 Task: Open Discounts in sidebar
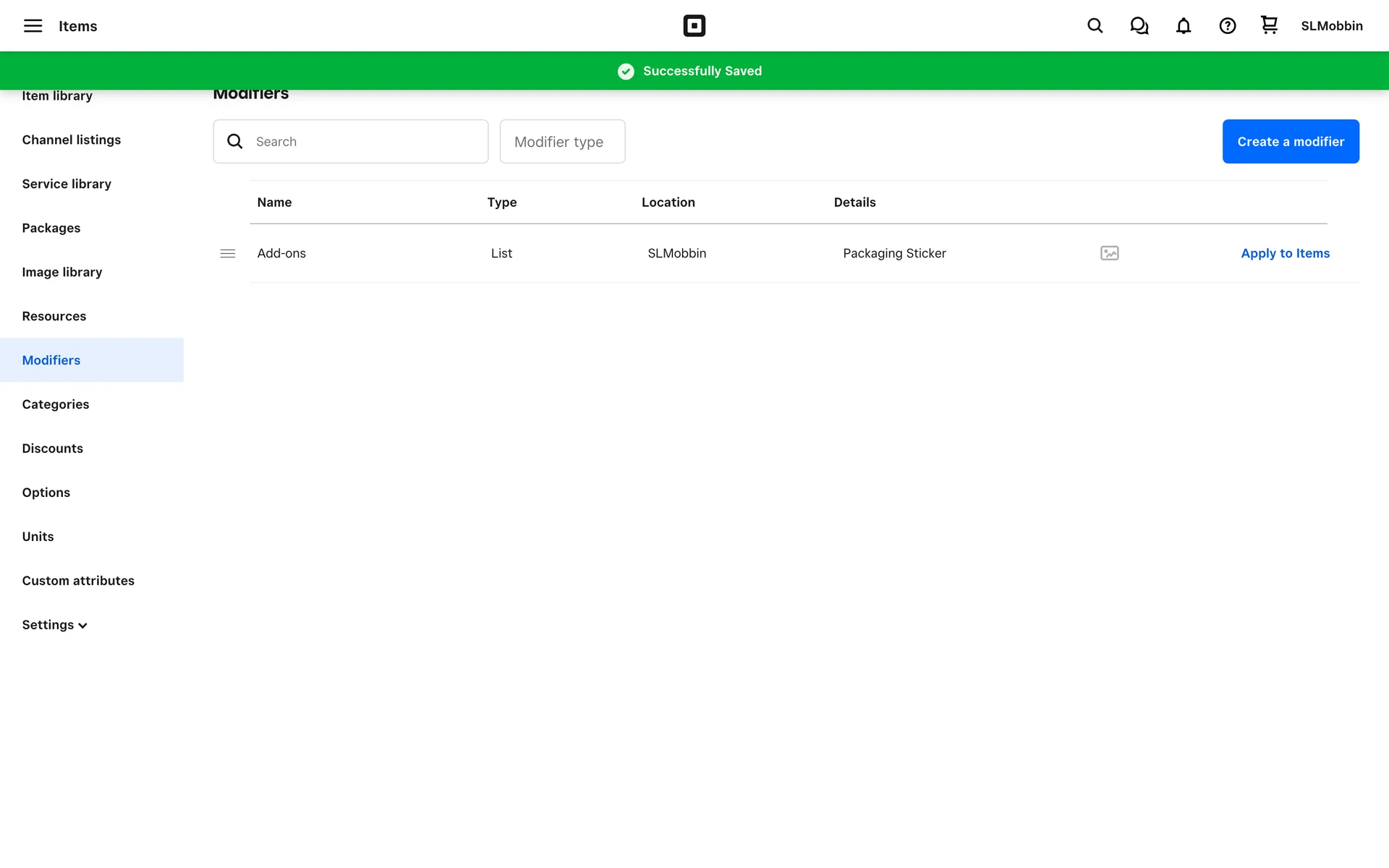tap(52, 448)
